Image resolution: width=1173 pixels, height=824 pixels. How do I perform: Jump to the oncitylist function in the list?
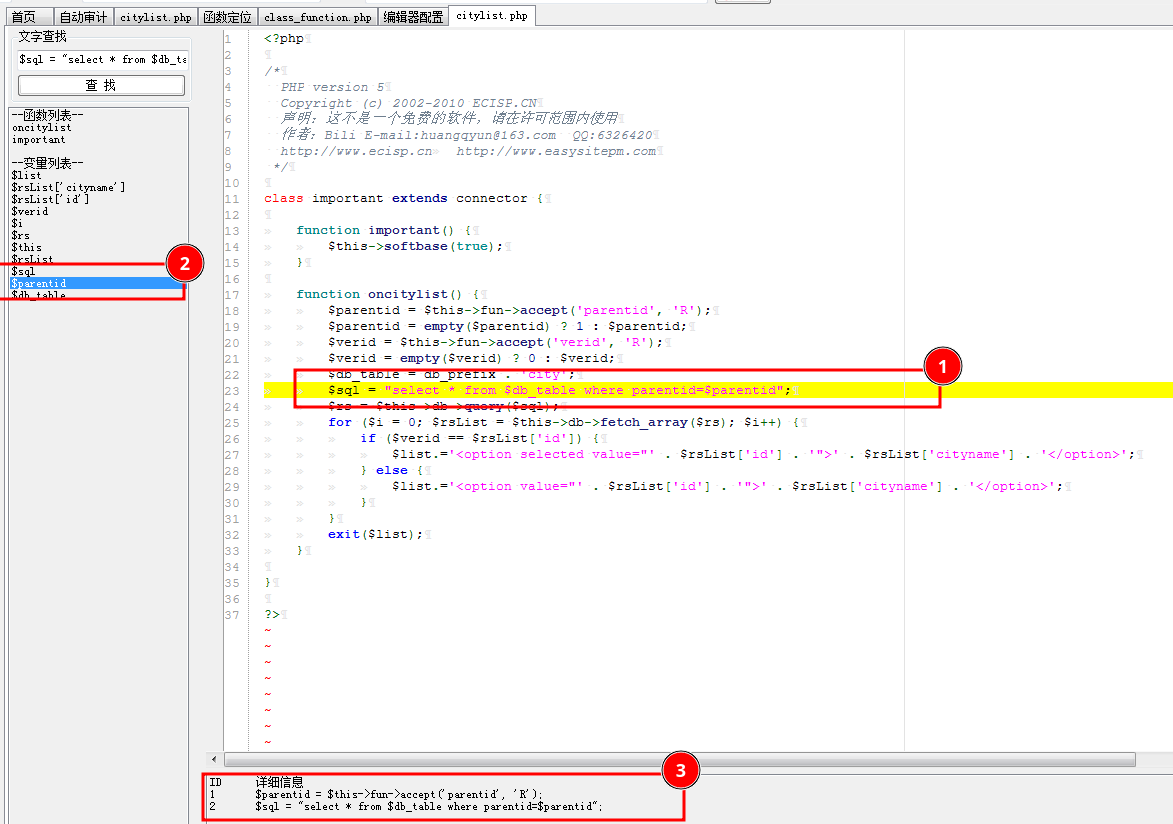coord(42,128)
